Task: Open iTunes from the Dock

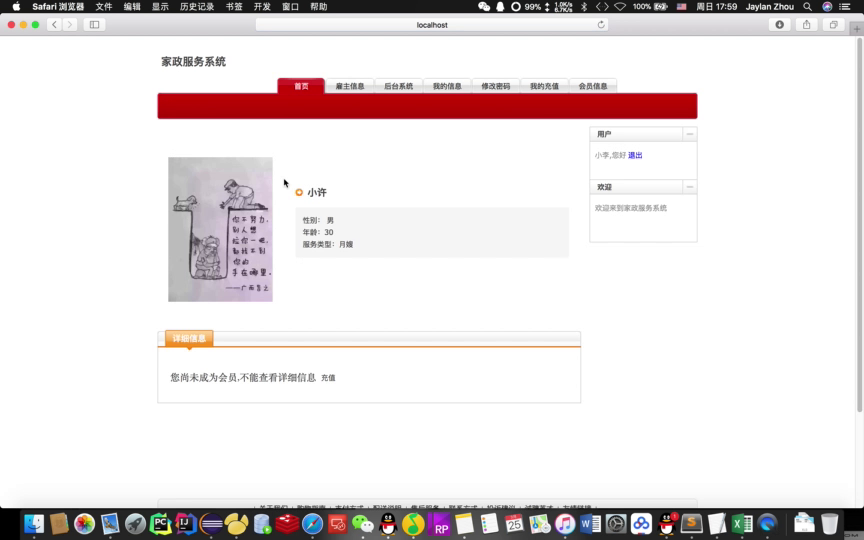Action: (565, 524)
